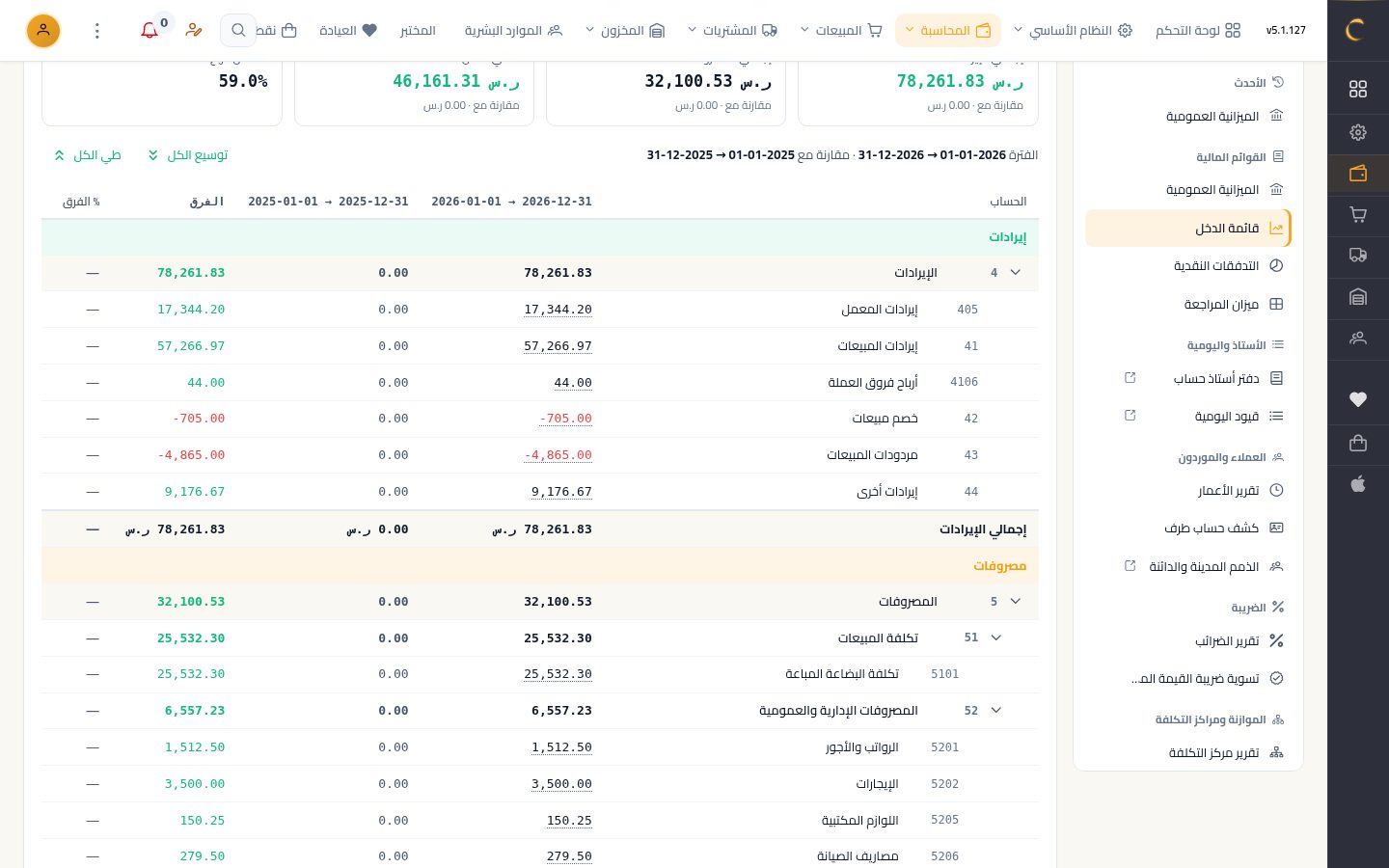The image size is (1389, 868).
Task: Go to لوحة التحكم in top menu
Action: (1198, 31)
